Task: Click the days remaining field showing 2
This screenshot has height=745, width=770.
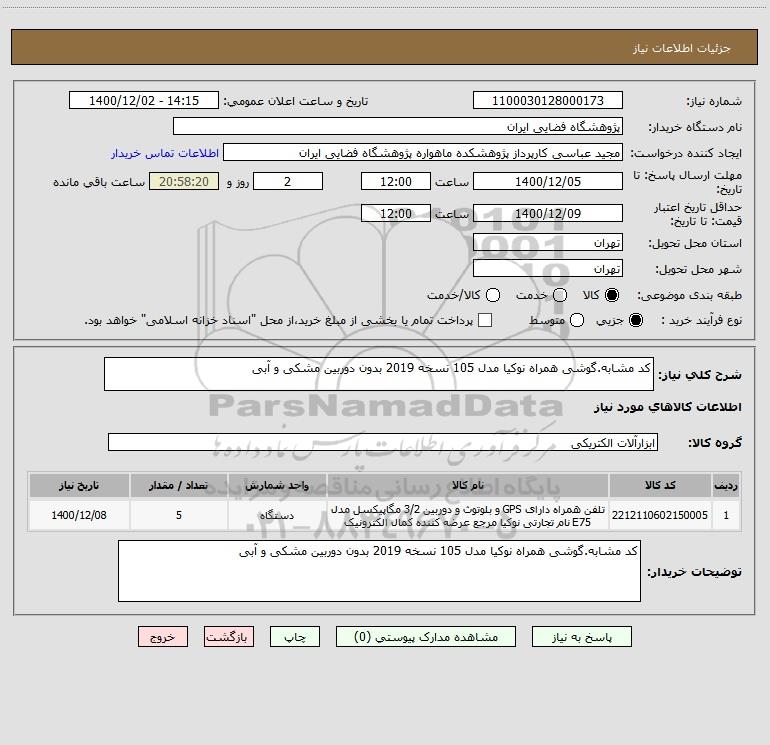Action: [x=288, y=181]
